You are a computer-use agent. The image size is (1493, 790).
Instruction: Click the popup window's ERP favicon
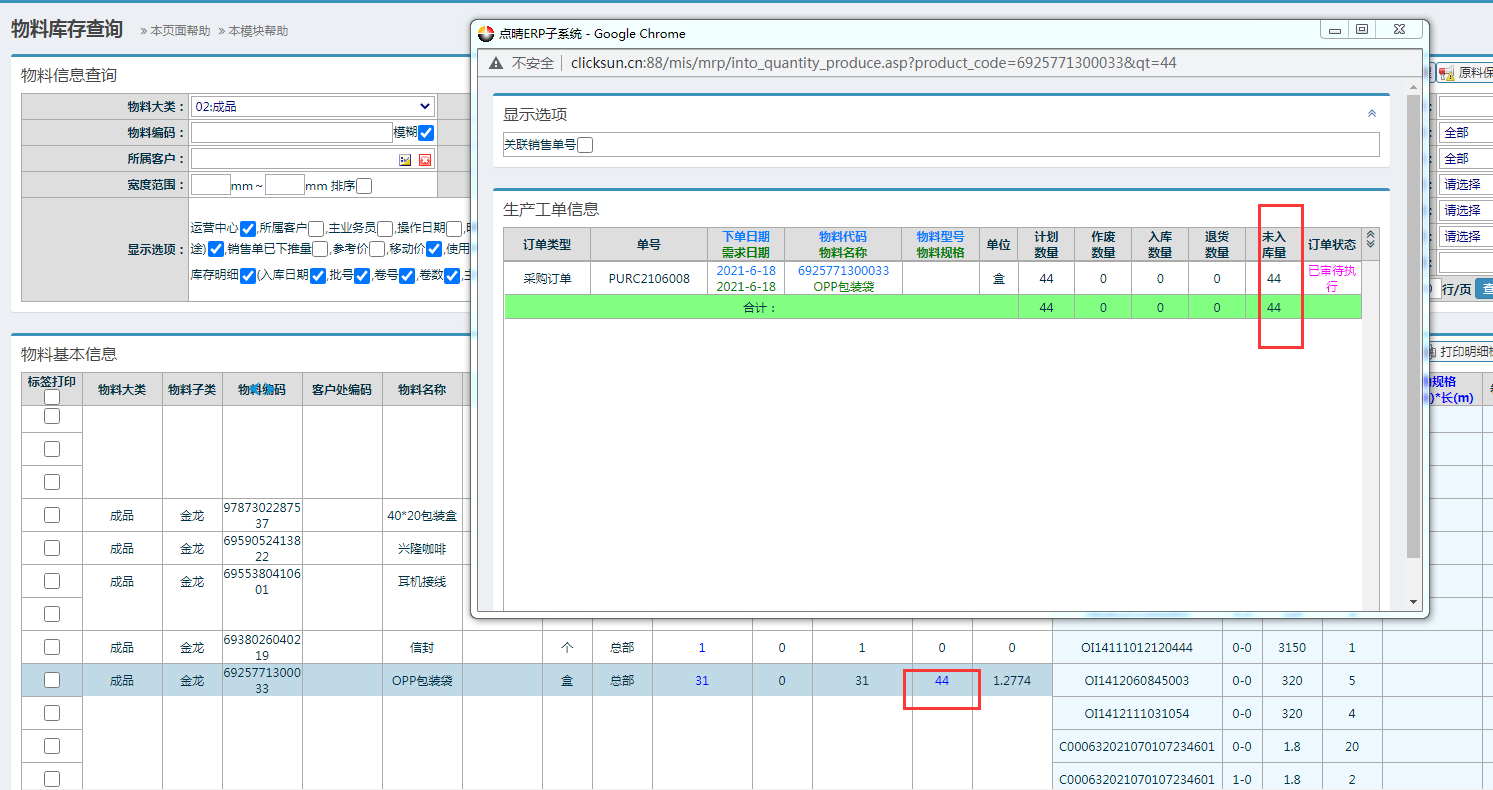[x=486, y=33]
